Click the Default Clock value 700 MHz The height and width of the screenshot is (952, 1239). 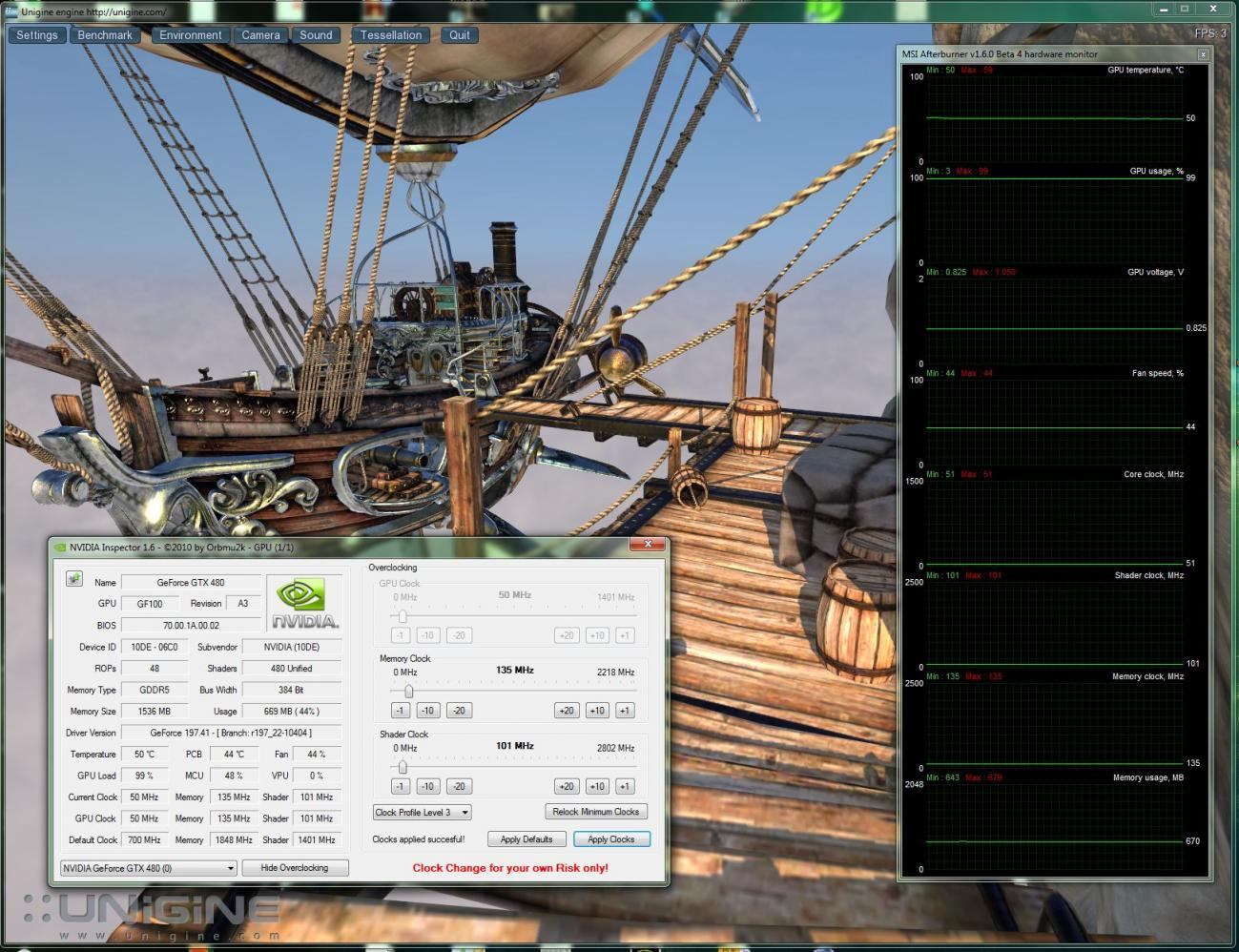coord(145,840)
